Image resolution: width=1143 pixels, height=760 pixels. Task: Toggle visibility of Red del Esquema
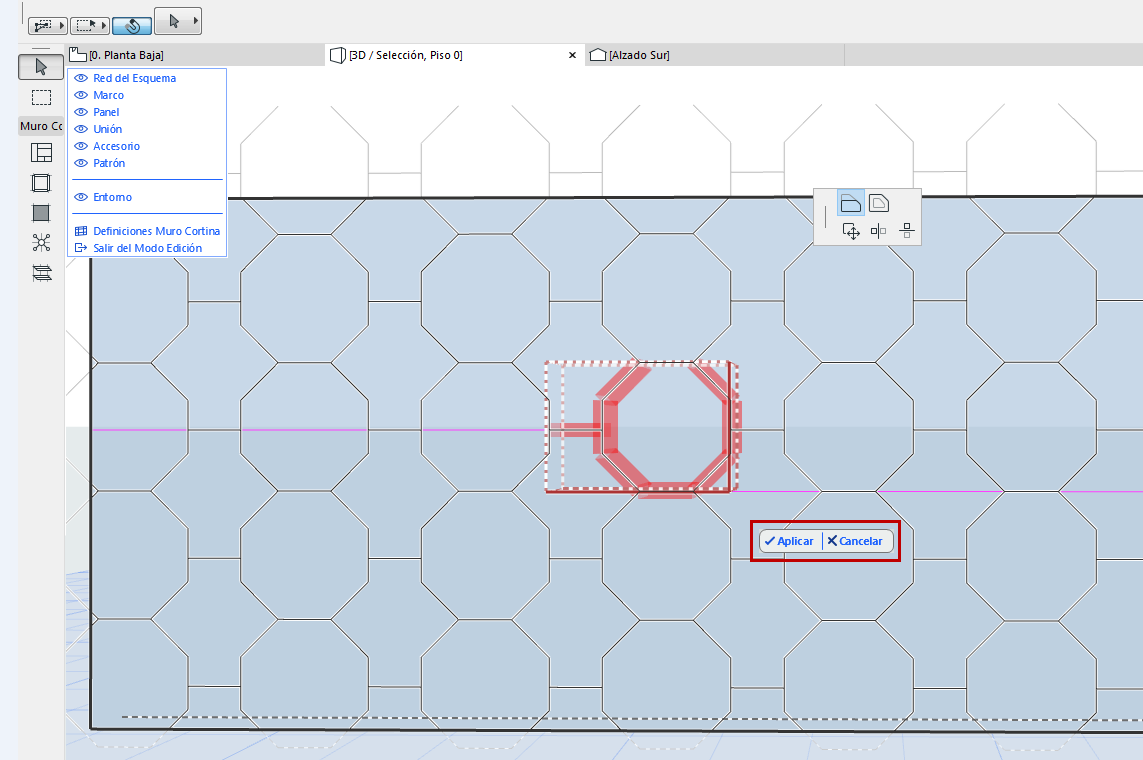[80, 77]
